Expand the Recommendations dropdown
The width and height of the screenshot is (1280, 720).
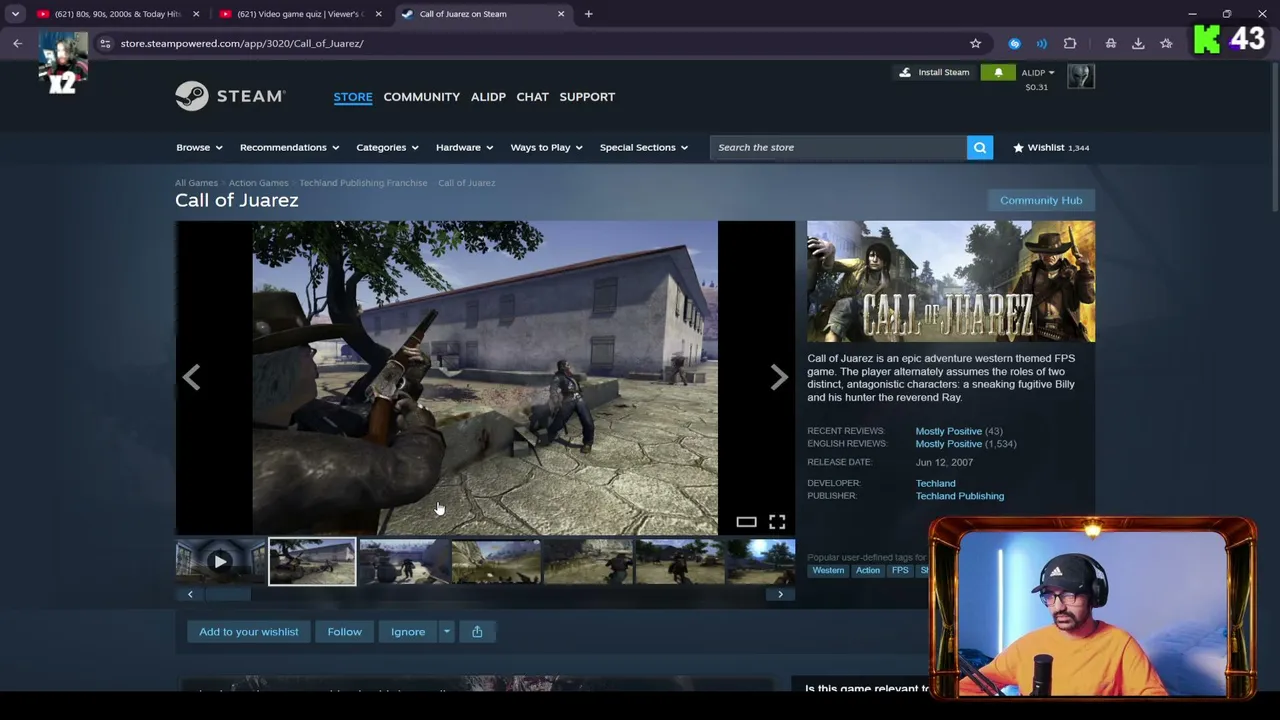pyautogui.click(x=289, y=147)
